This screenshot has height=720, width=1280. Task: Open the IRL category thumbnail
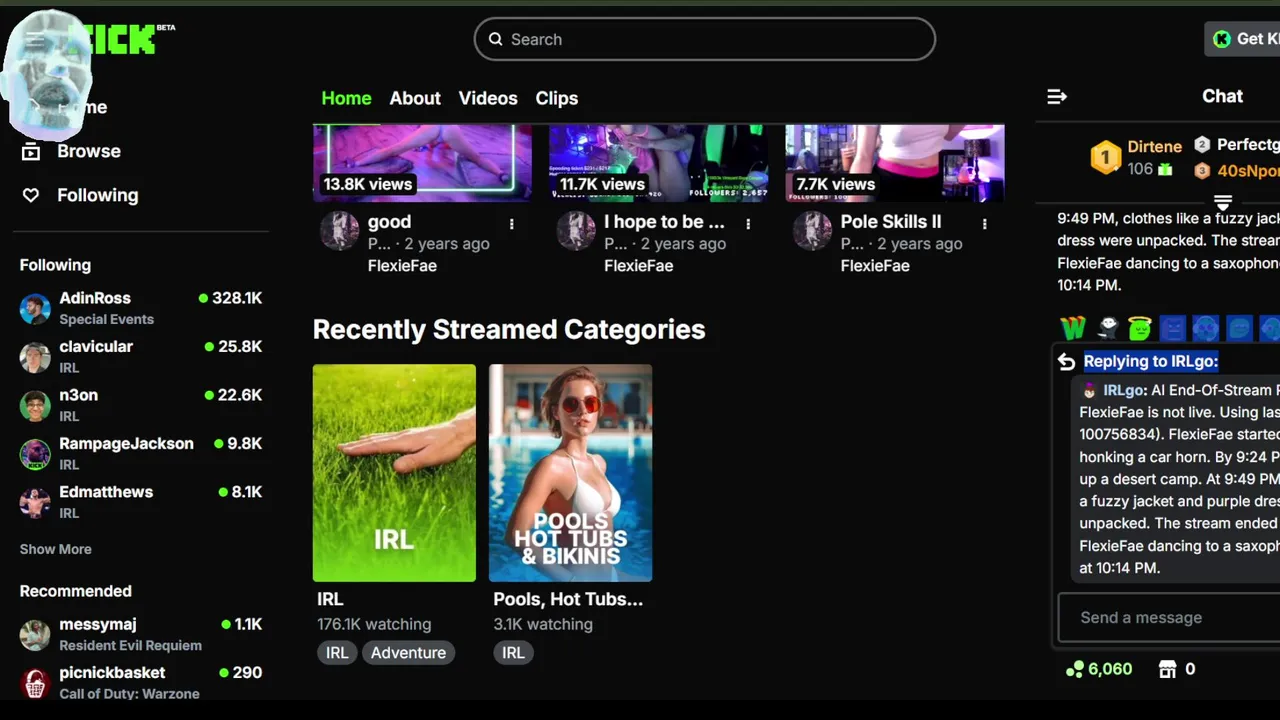click(394, 473)
